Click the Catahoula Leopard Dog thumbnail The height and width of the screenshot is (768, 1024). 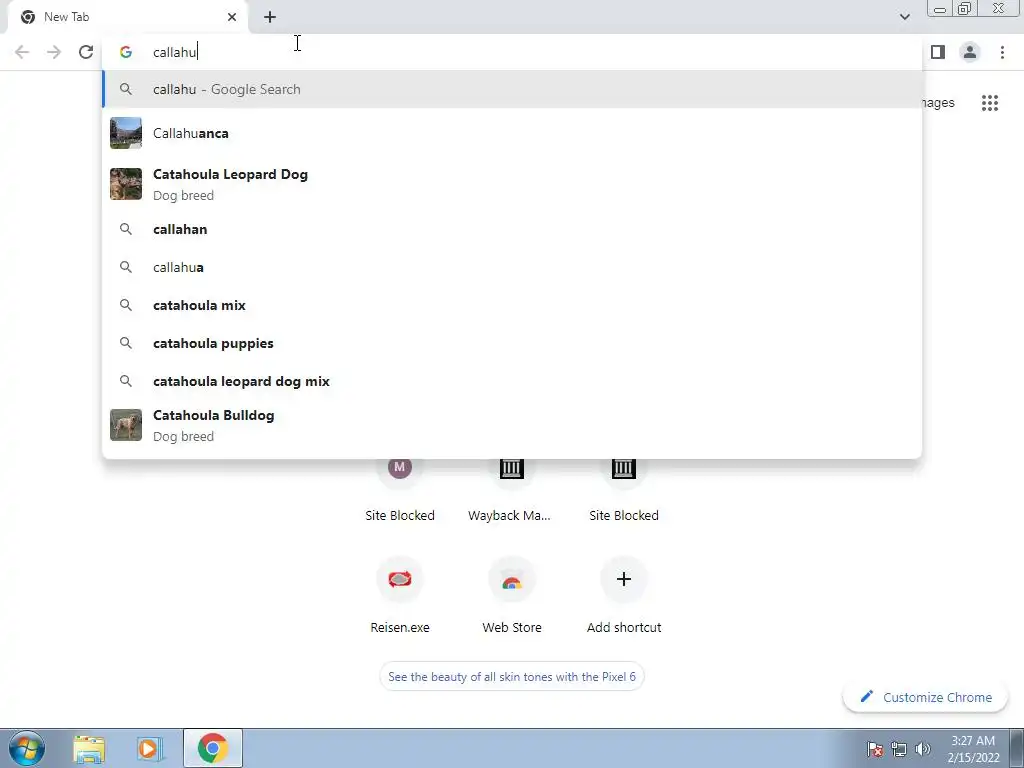[126, 184]
